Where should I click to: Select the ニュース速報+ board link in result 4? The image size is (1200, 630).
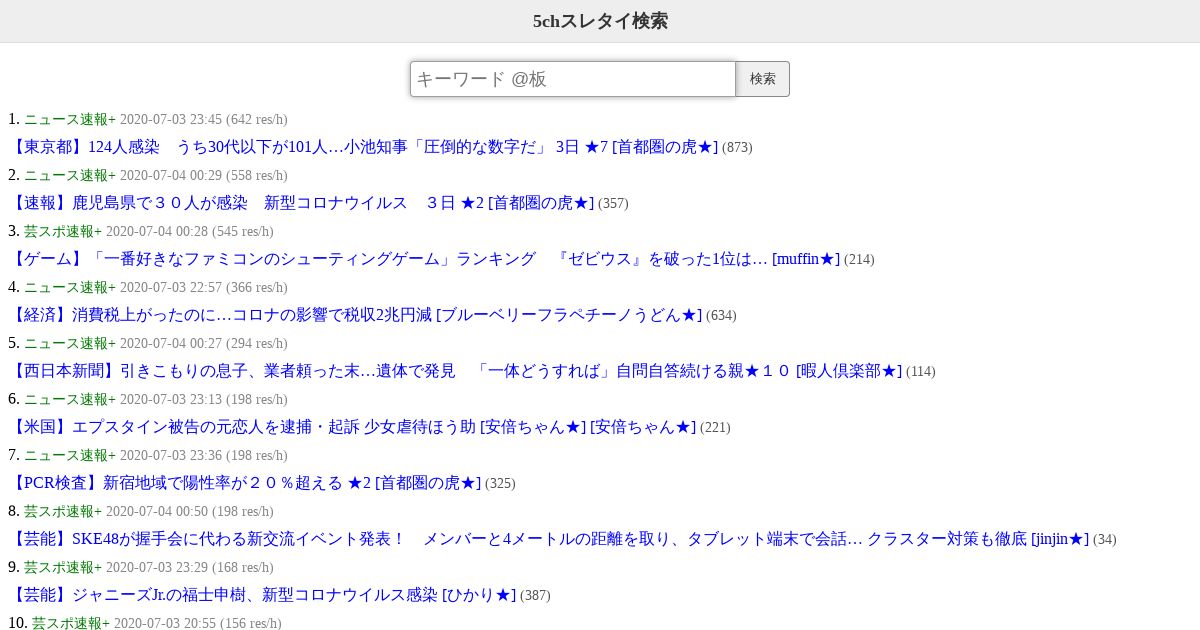coord(70,287)
